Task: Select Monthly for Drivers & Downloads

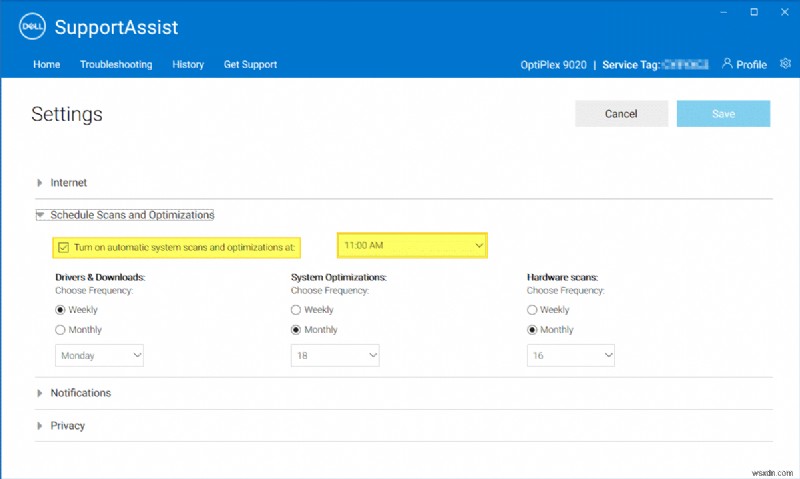Action: [x=60, y=330]
